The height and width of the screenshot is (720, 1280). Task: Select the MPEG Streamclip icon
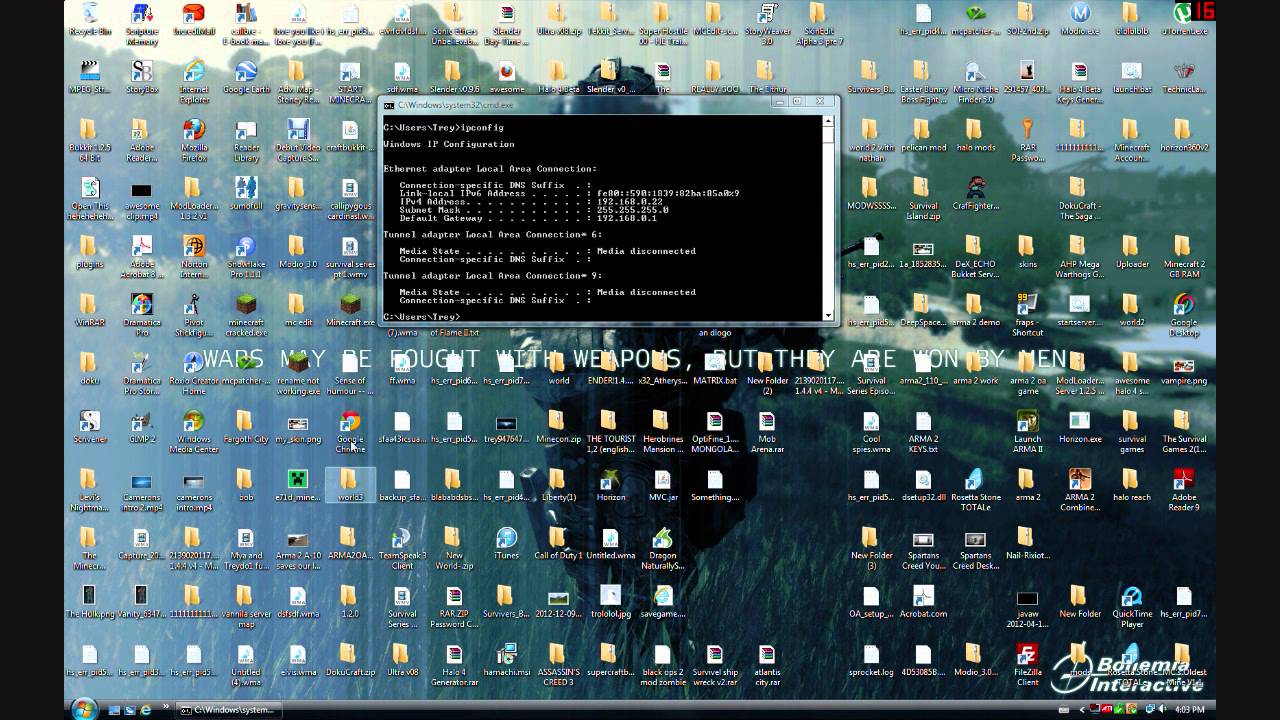point(90,77)
